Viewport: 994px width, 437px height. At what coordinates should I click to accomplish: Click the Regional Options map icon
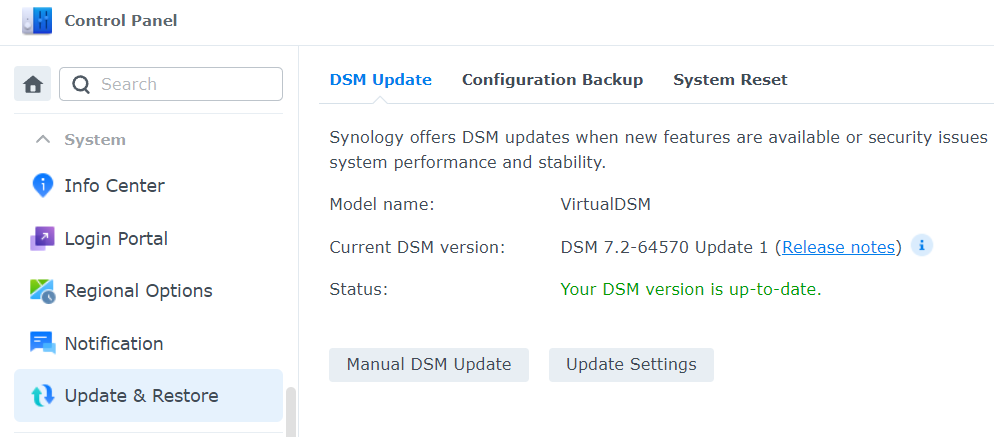(42, 291)
